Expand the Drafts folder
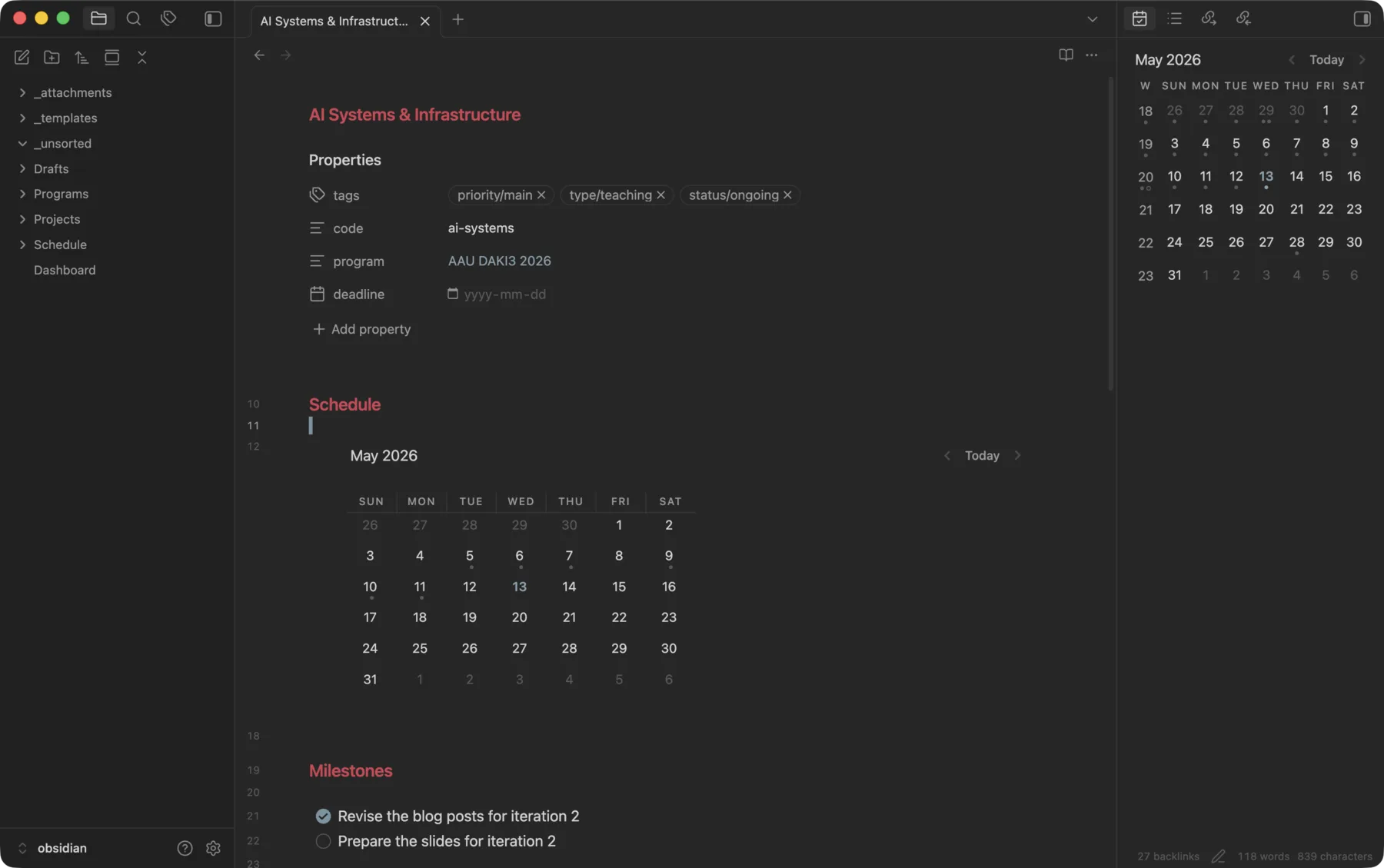Screen dimensions: 1384x868 point(22,169)
